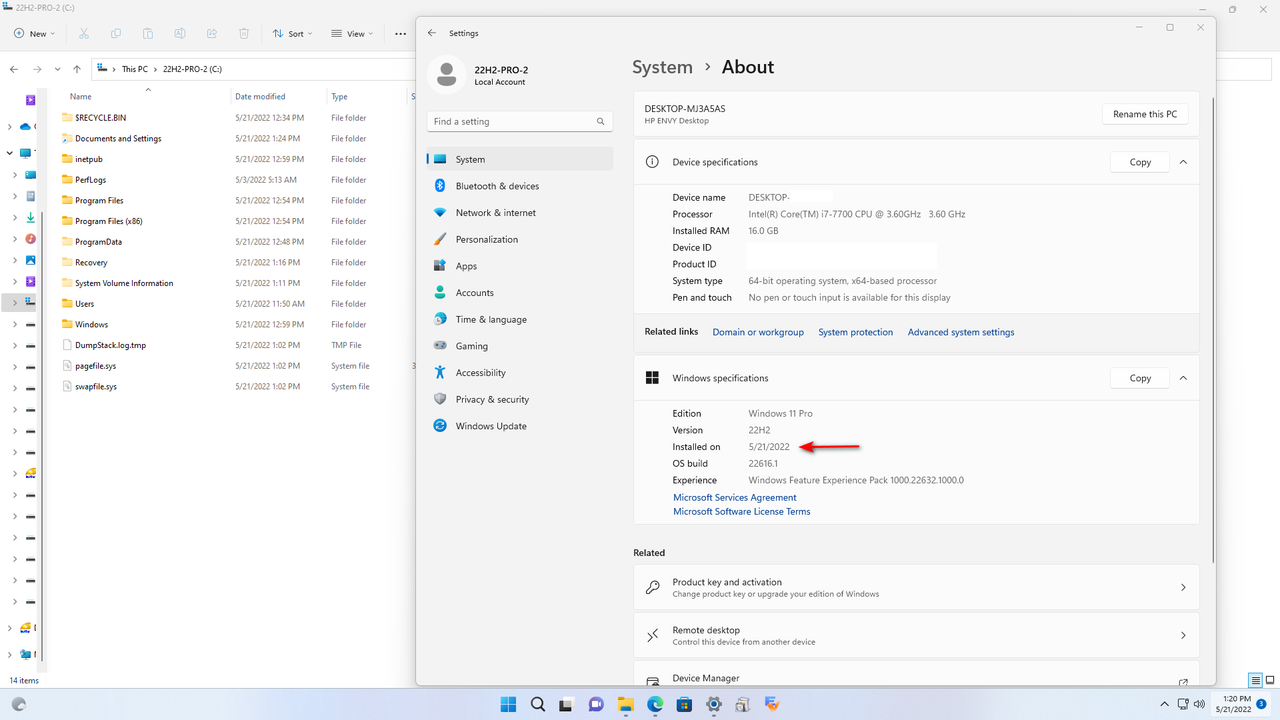Select the Gaming controller icon in sidebar
The height and width of the screenshot is (720, 1280).
[x=440, y=346]
